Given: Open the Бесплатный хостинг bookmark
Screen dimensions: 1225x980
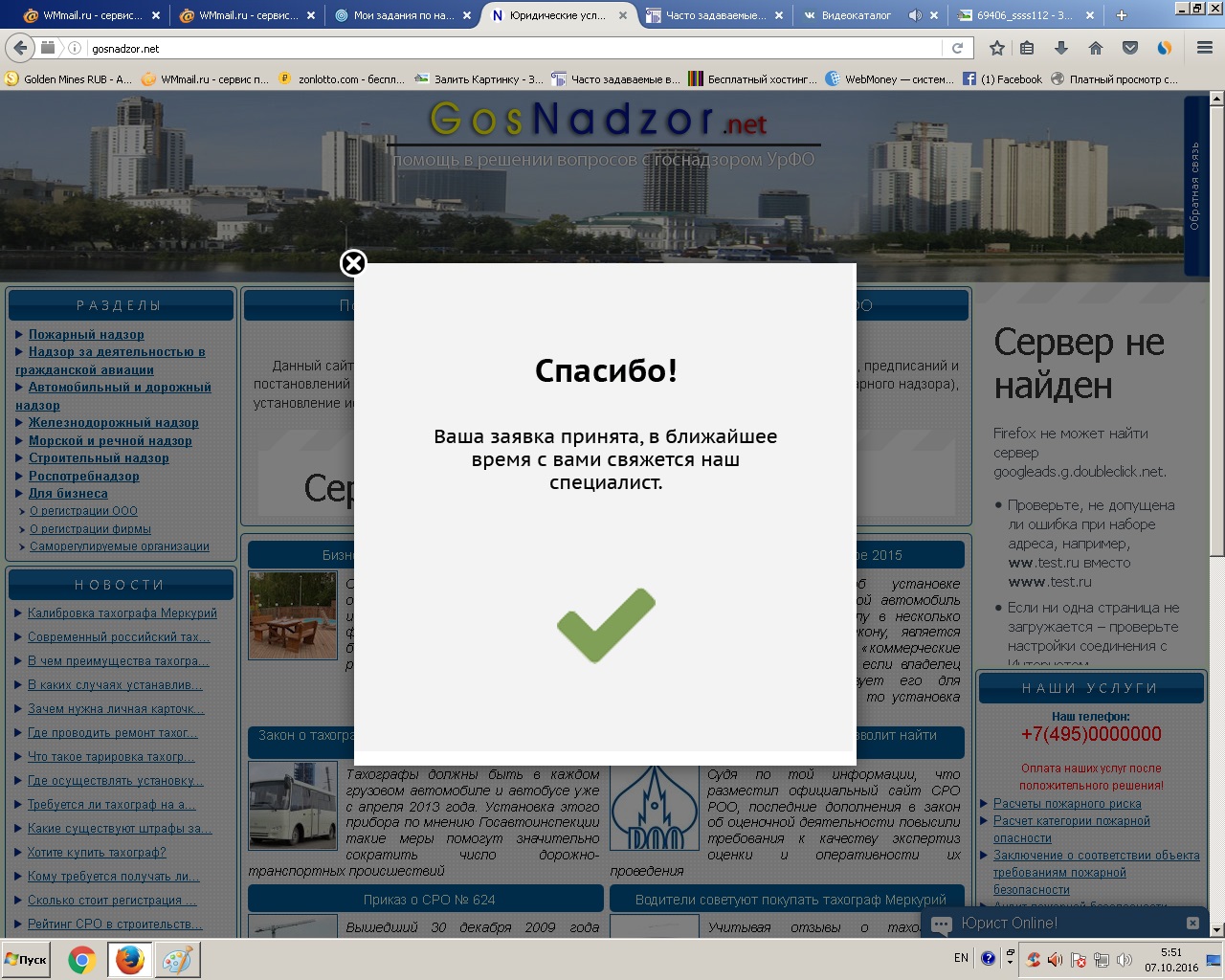Looking at the screenshot, I should pos(753,79).
